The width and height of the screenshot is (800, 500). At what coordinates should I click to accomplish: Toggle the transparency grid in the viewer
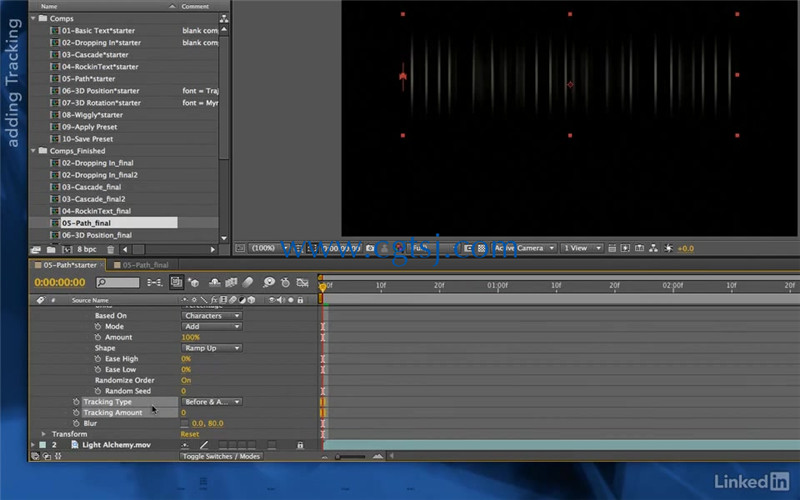click(481, 248)
